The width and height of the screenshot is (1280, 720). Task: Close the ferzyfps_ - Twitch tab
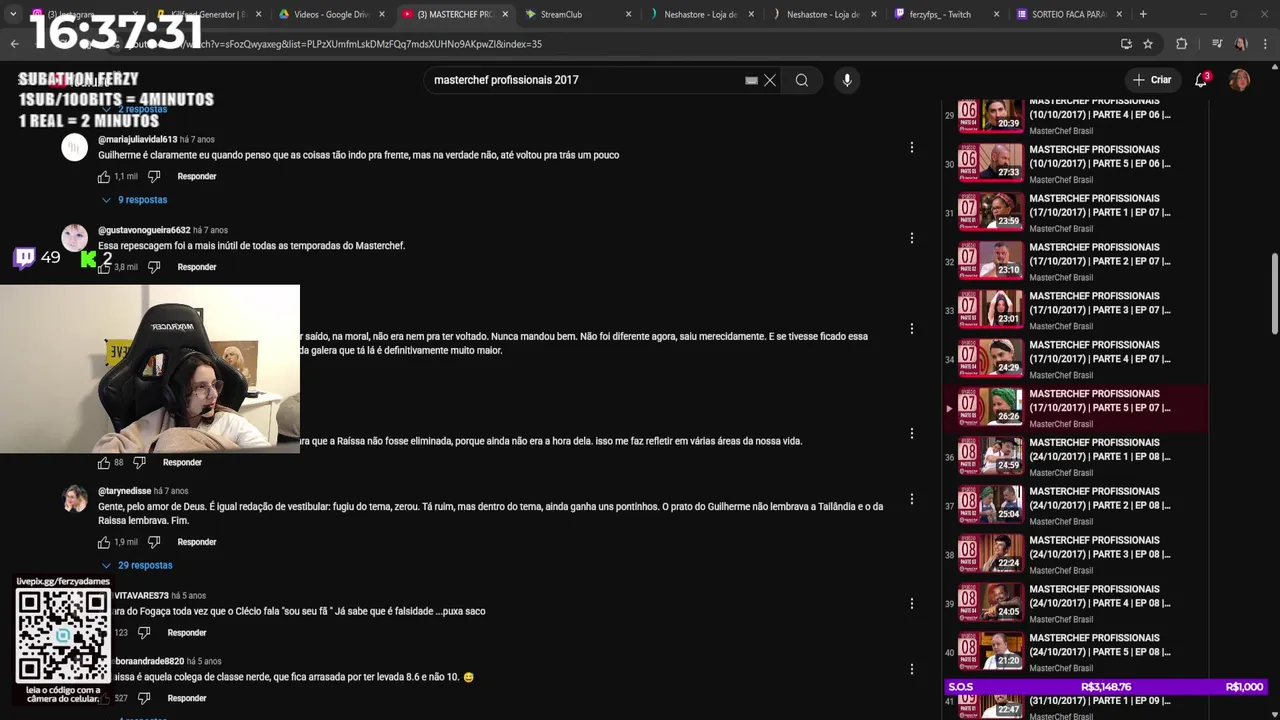click(996, 14)
